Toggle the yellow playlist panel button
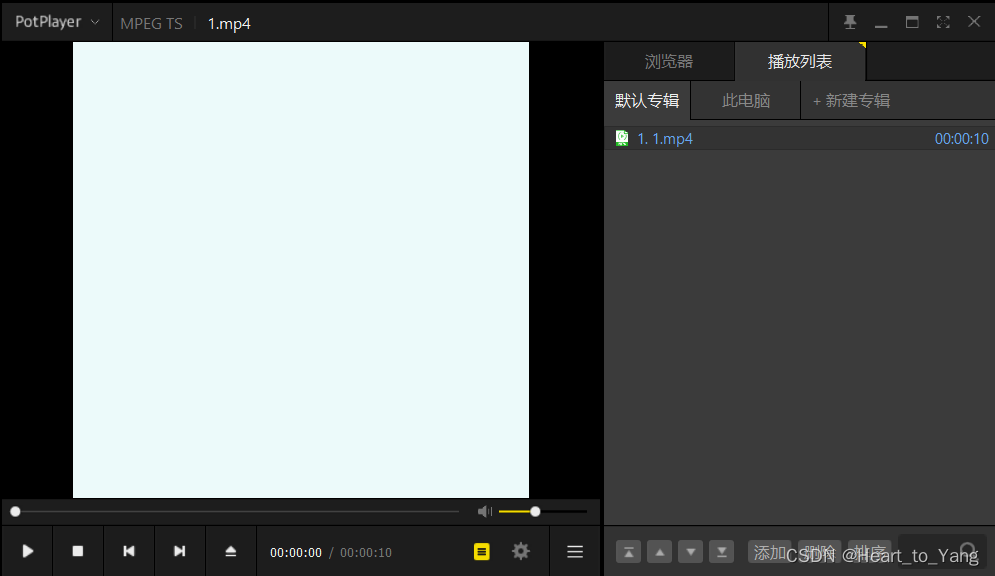Image resolution: width=995 pixels, height=576 pixels. click(482, 552)
